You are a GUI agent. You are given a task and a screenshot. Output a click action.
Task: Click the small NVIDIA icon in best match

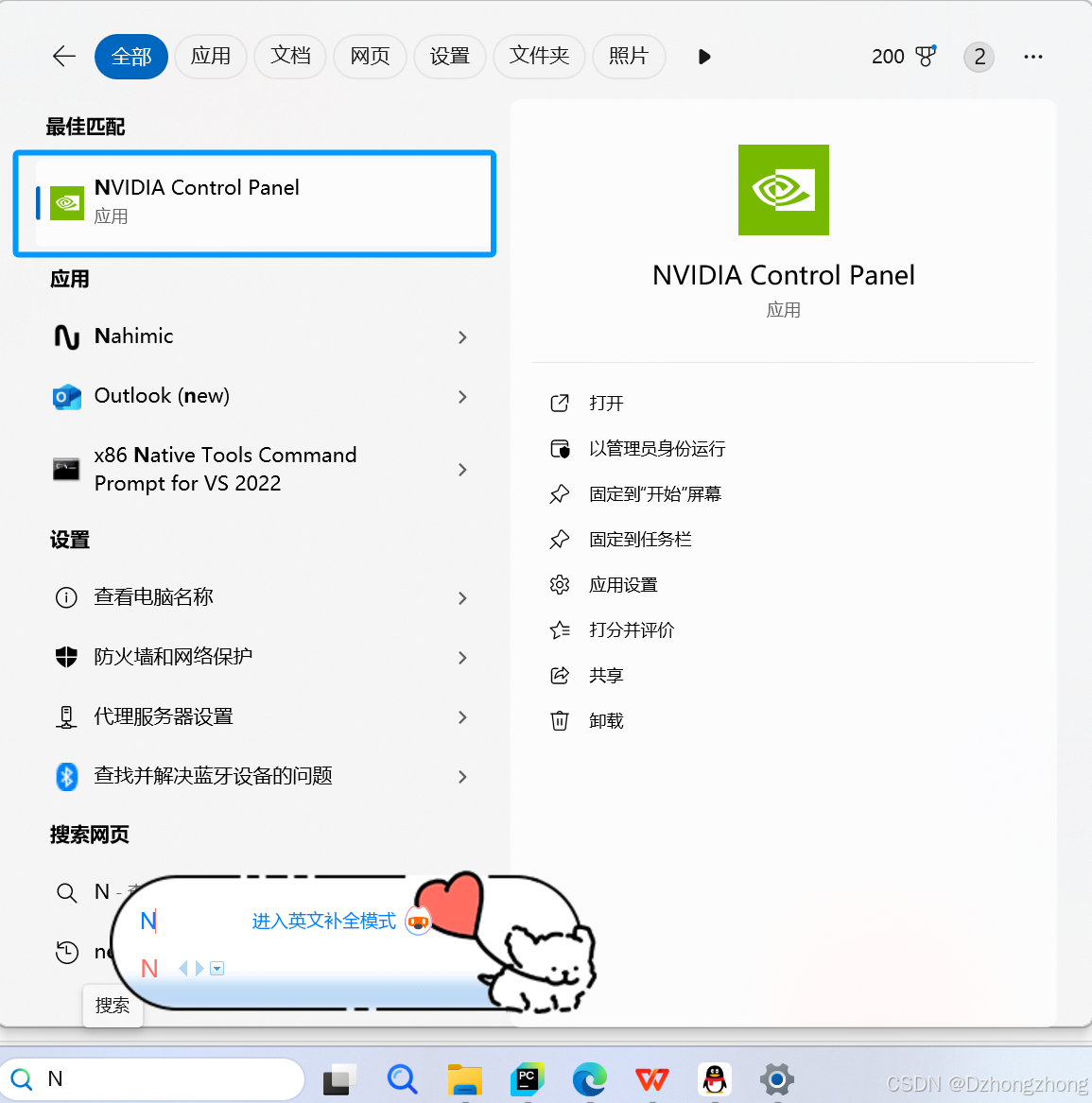67,203
